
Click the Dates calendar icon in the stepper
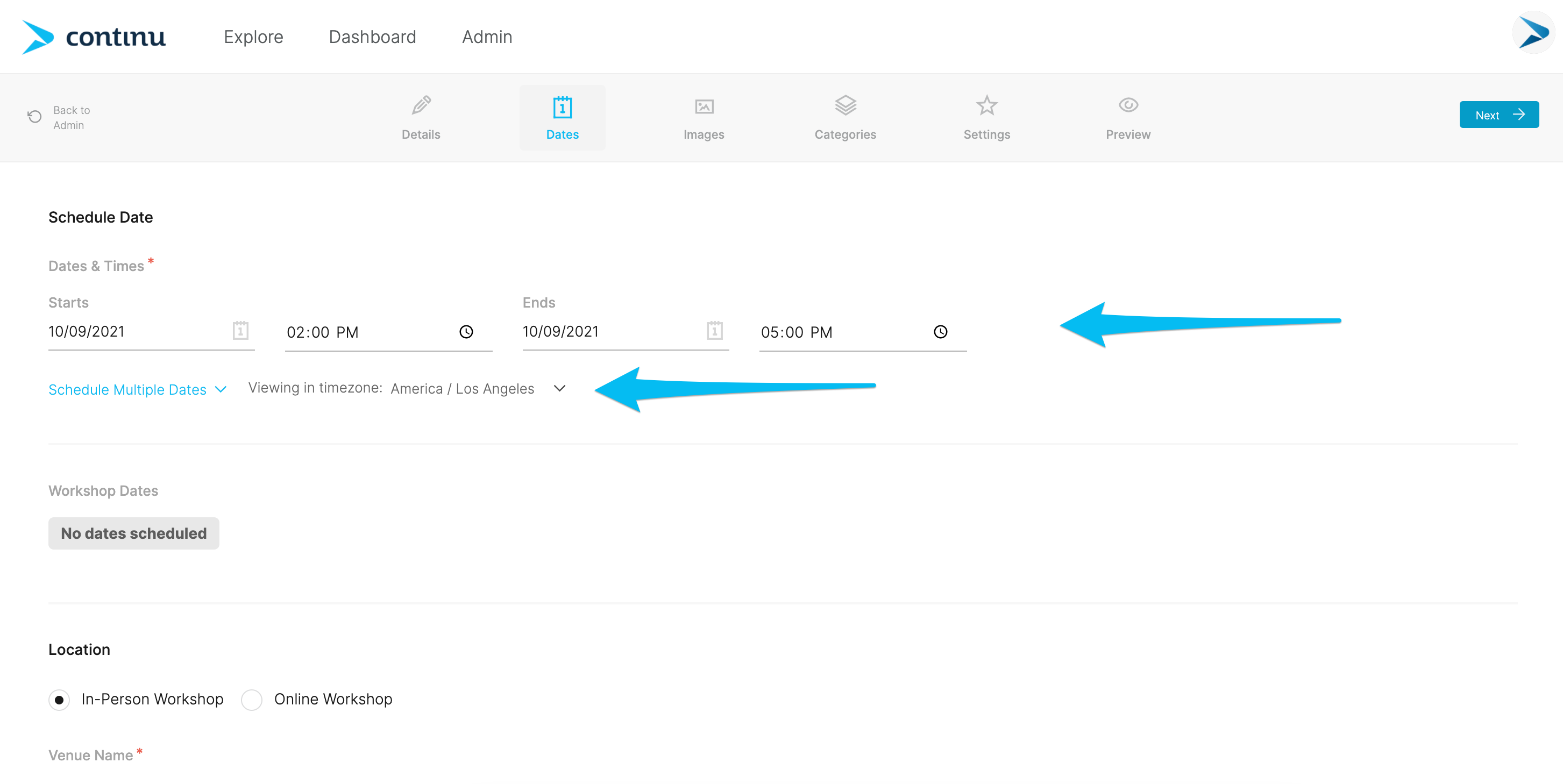coord(563,107)
